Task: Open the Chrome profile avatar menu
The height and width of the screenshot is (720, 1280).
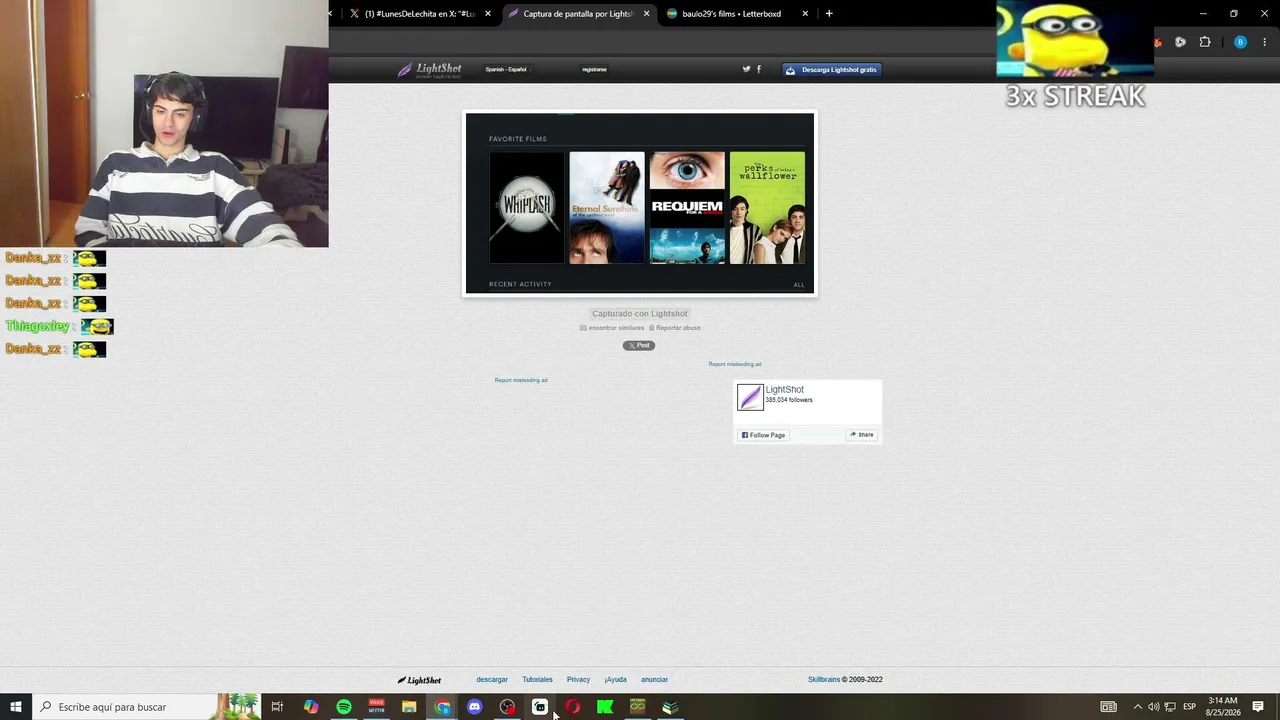Action: point(1240,42)
